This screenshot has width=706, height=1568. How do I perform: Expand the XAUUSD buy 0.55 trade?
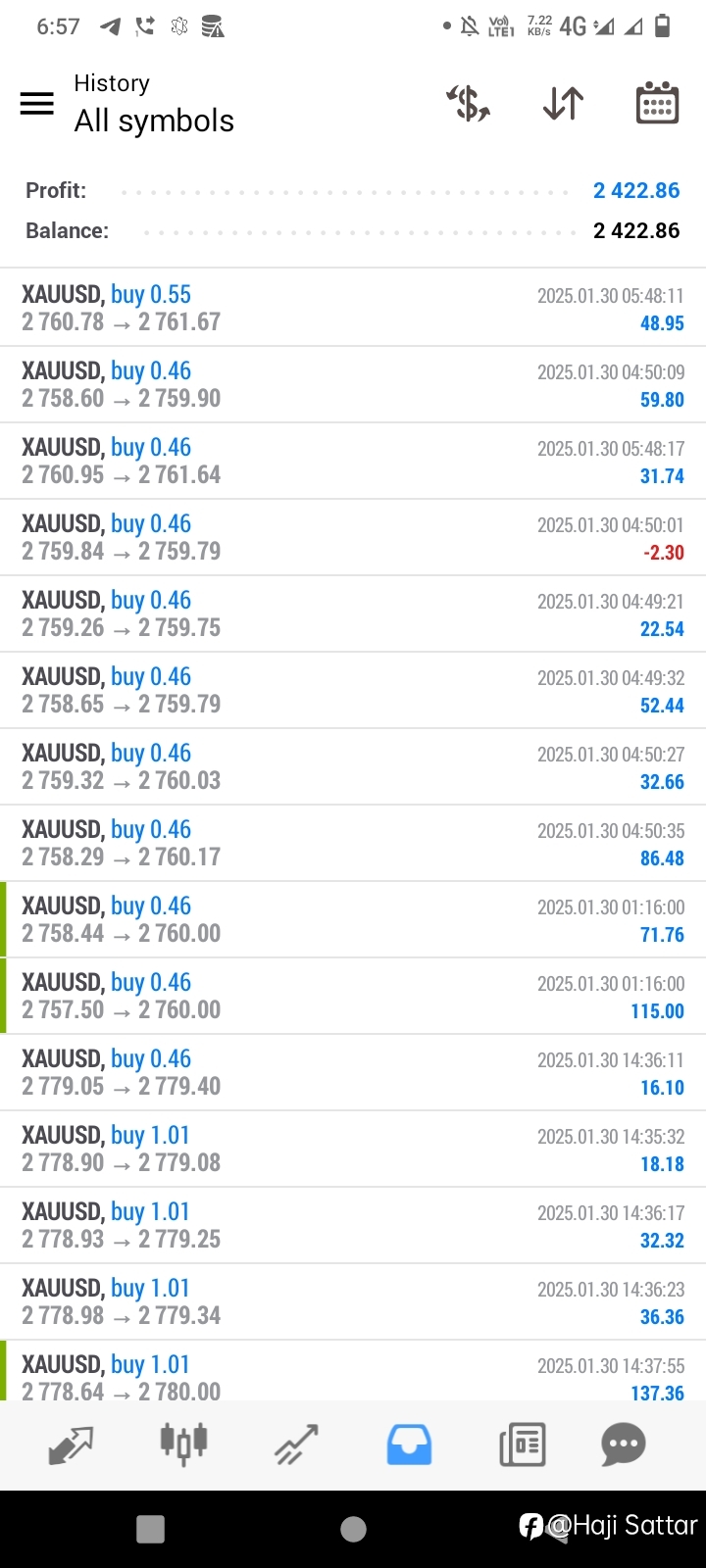pos(353,308)
